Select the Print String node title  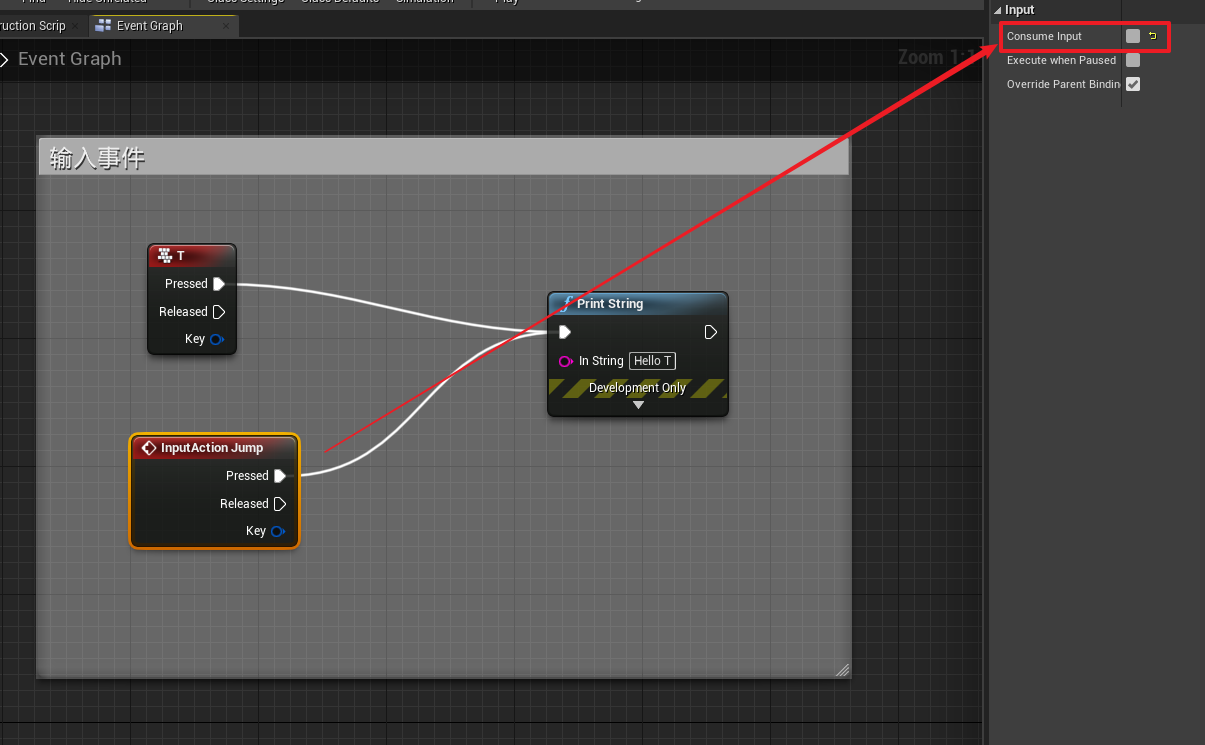coord(610,304)
